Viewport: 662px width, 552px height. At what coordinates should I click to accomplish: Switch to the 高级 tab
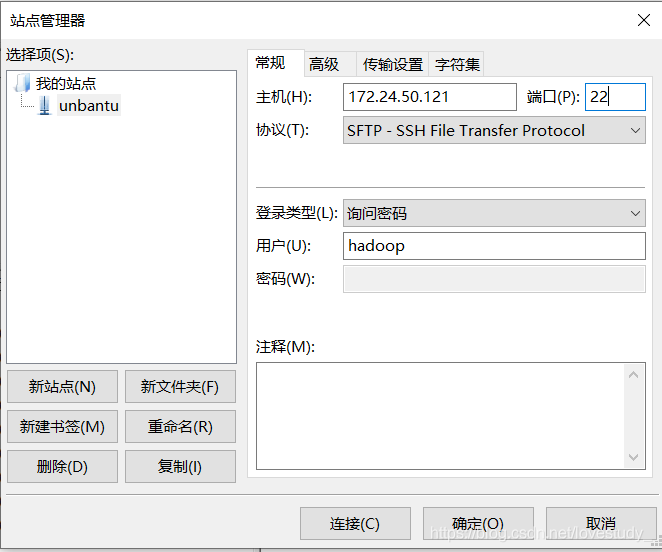(324, 64)
